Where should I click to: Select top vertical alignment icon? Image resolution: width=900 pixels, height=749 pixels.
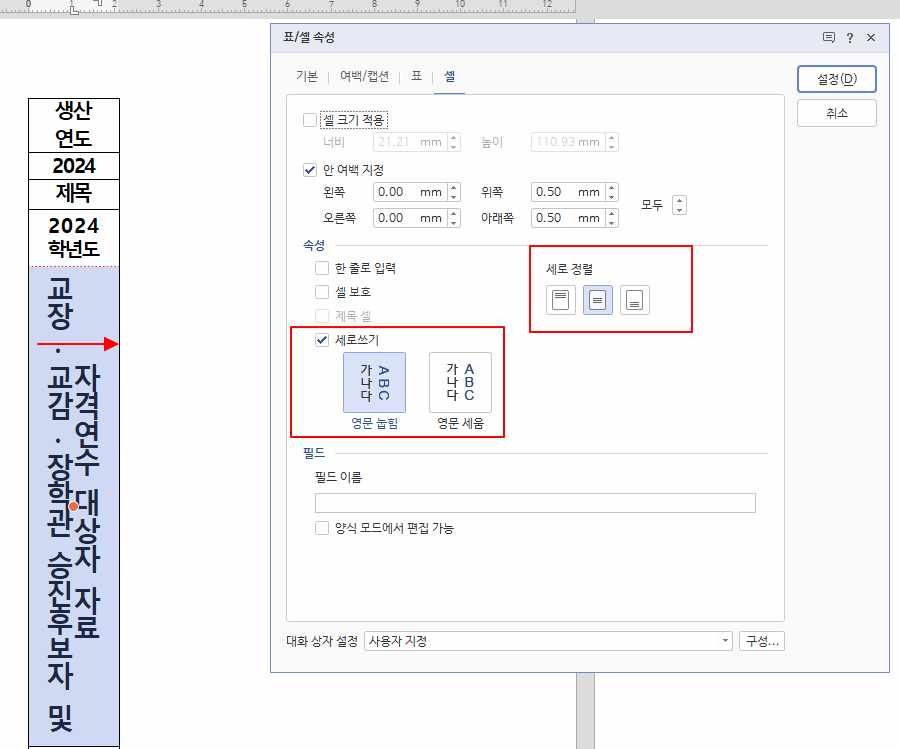pyautogui.click(x=561, y=300)
